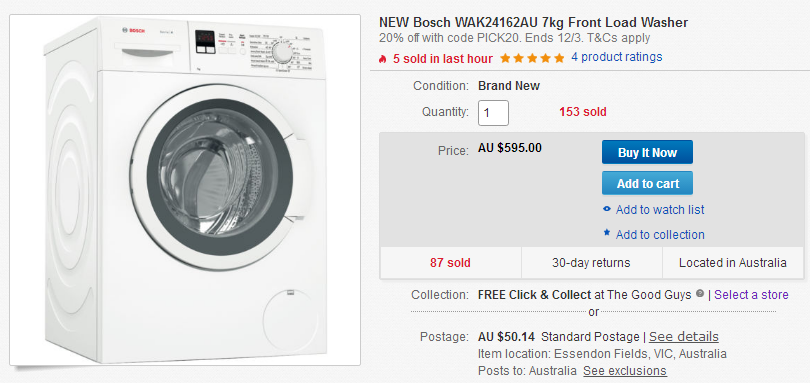Viewport: 810px width, 383px height.
Task: Open postage See details link
Action: [x=683, y=337]
